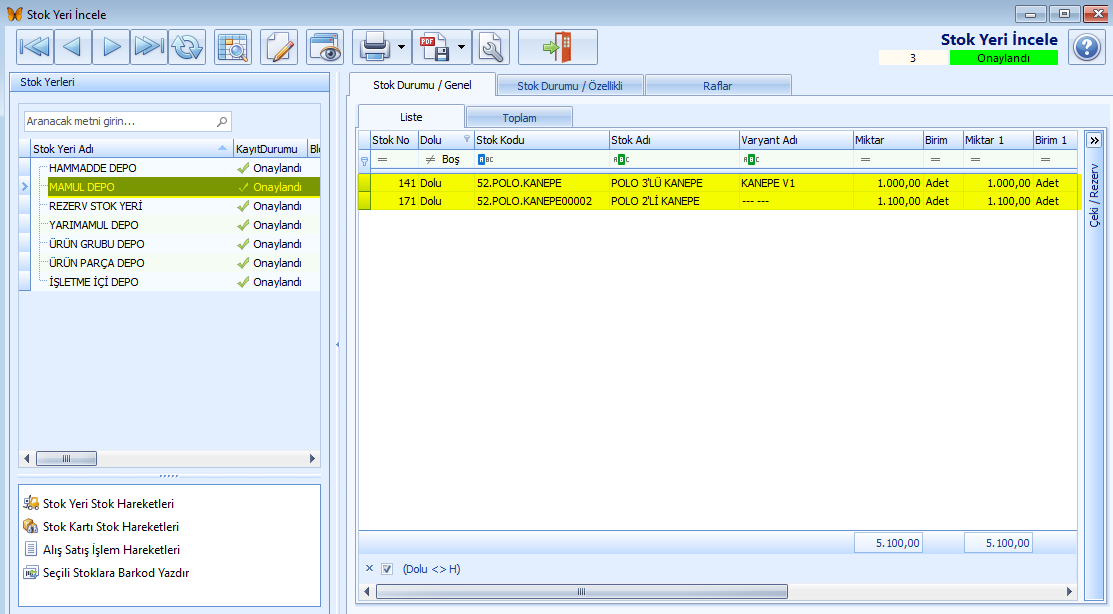Refresh data with the circular arrows icon

point(187,47)
